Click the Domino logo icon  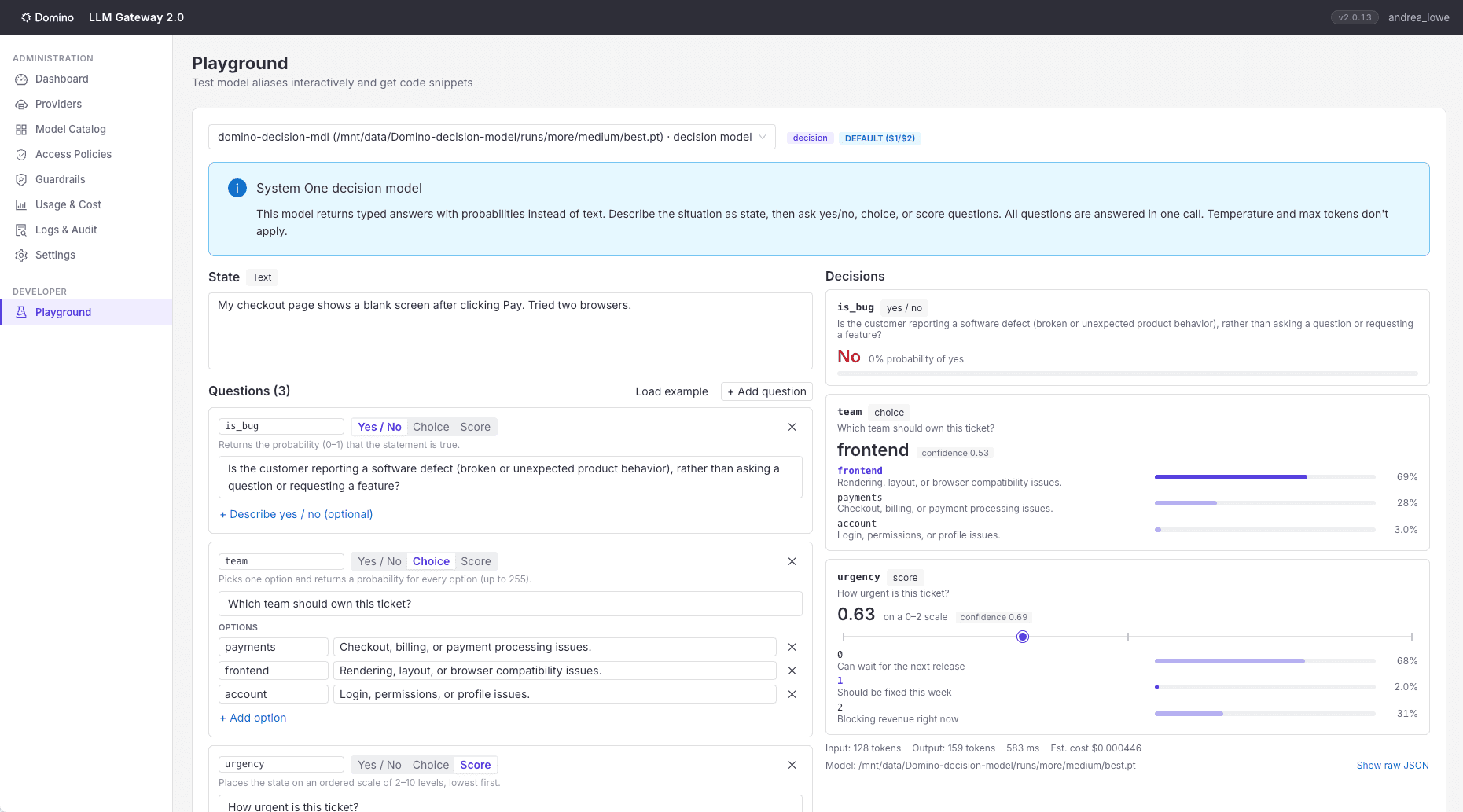point(26,17)
